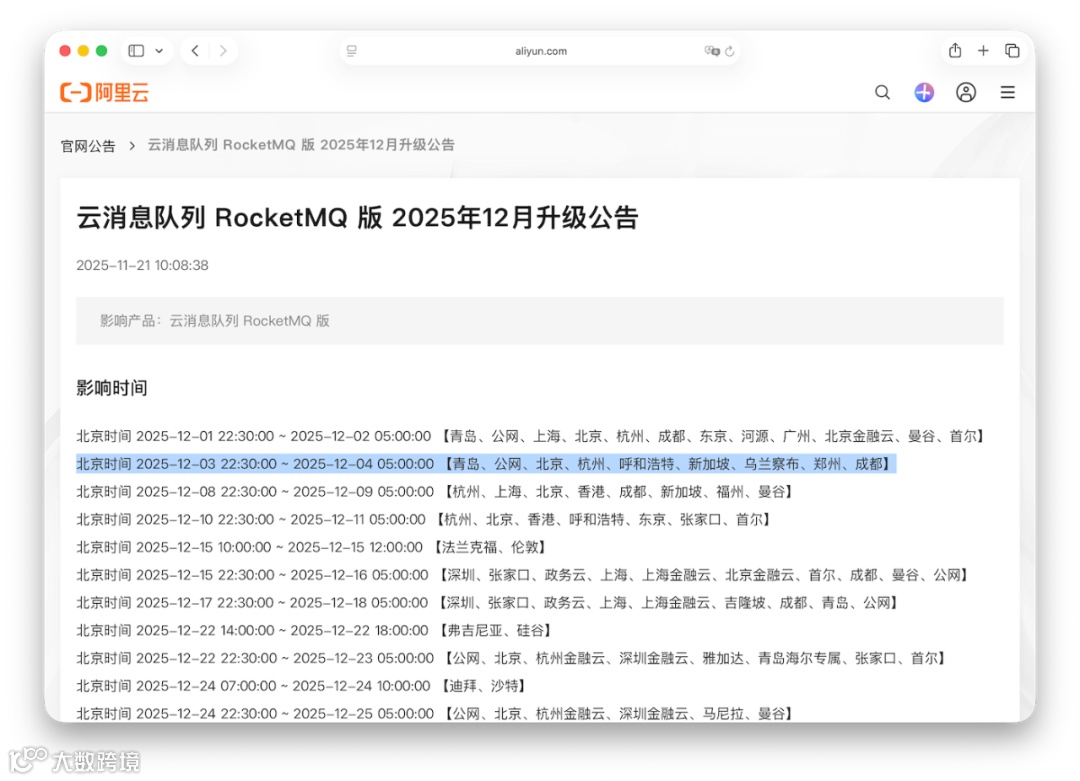Open the user account profile icon
The height and width of the screenshot is (781, 1080).
[966, 92]
